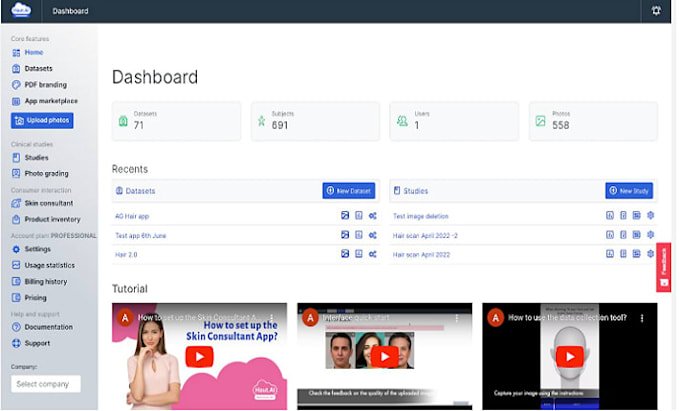680x411 pixels.
Task: Click the Haut.AI cloud logo
Action: coord(21,10)
